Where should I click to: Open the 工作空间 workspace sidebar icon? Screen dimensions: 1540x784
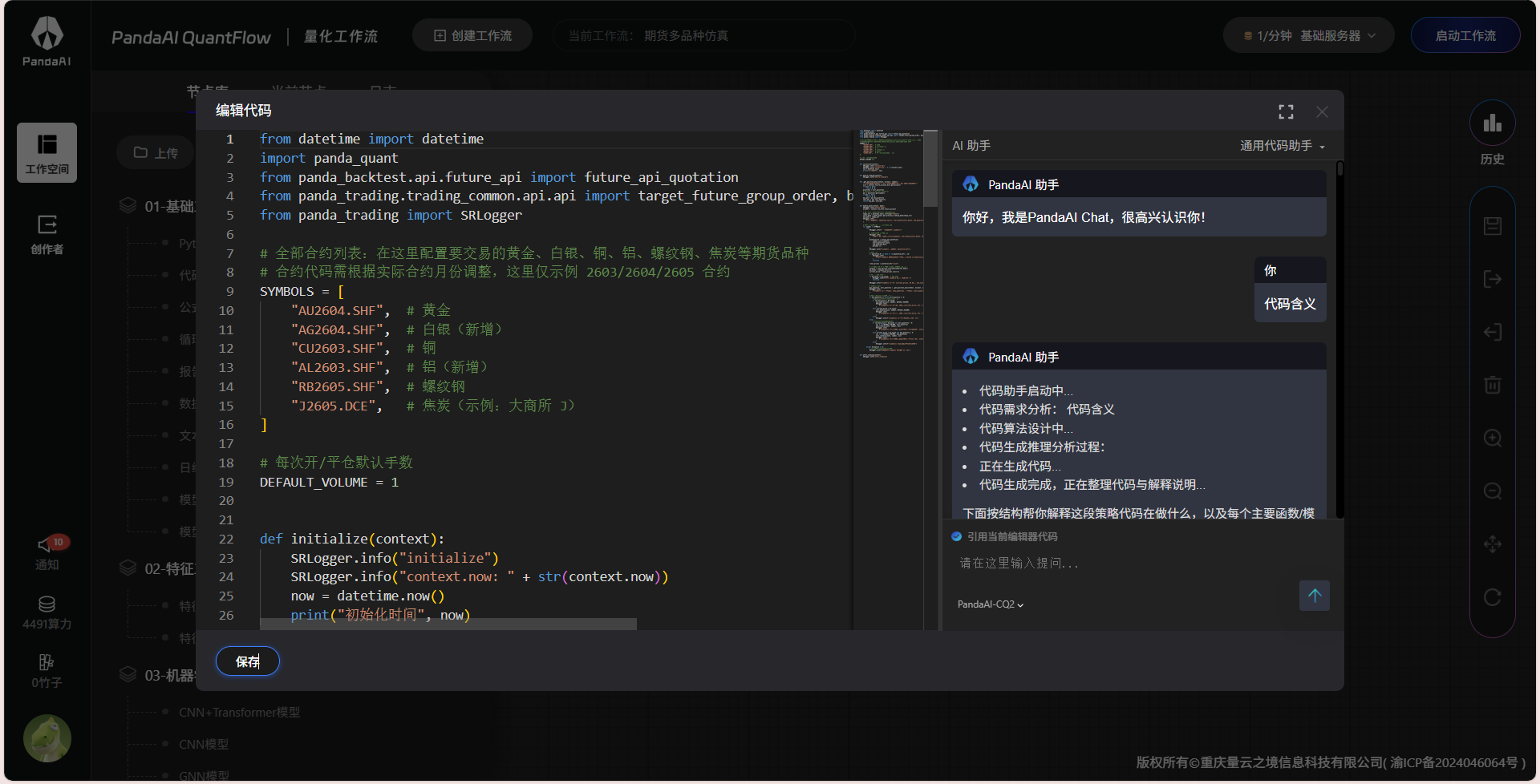coord(47,152)
